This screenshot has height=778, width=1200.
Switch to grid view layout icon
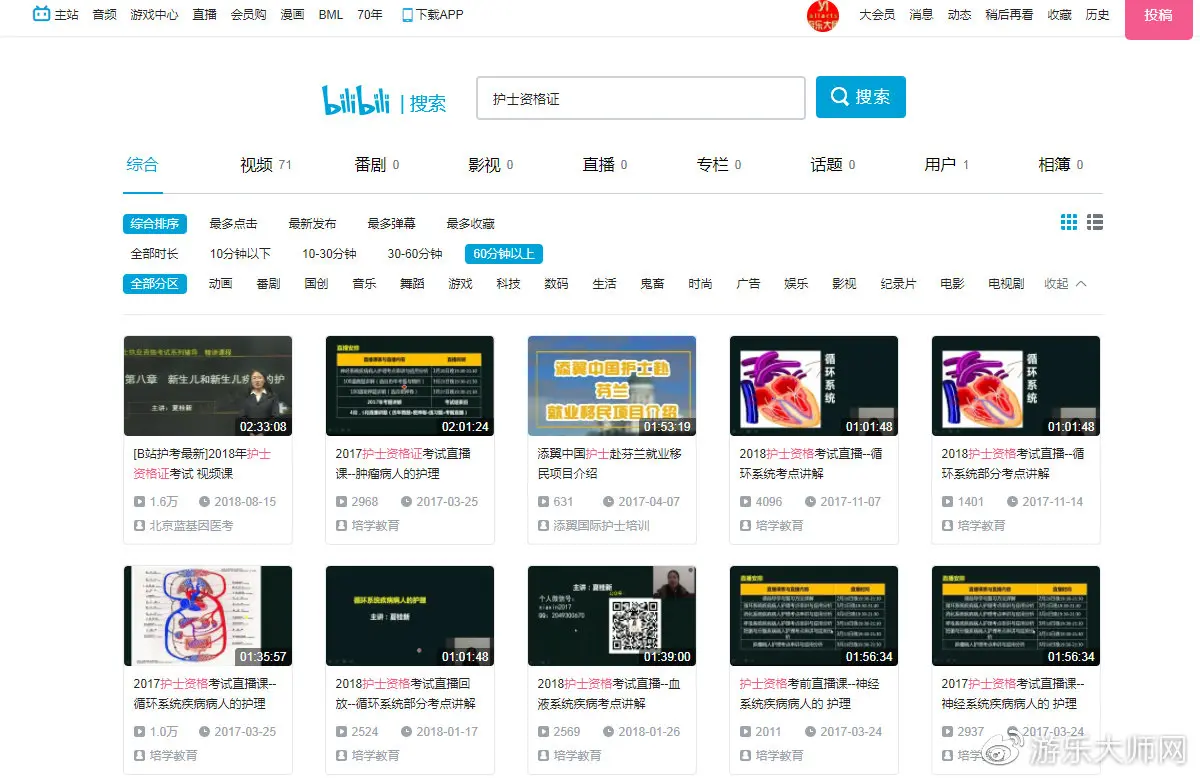point(1069,222)
